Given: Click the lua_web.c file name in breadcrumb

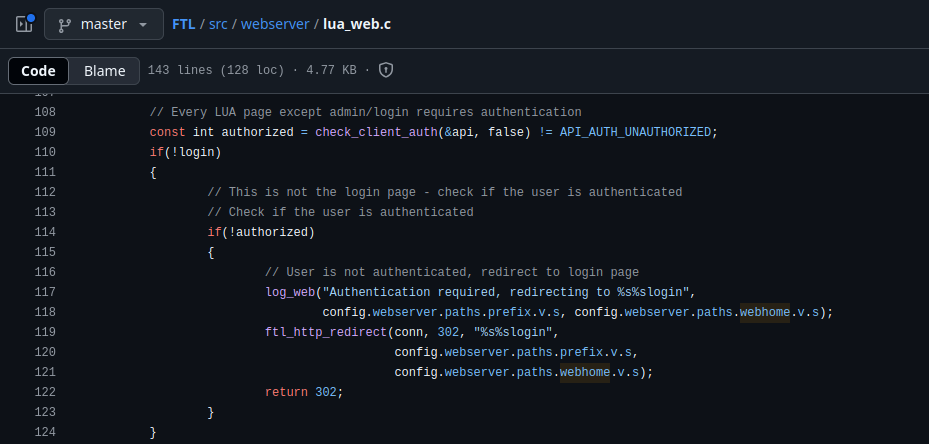Looking at the screenshot, I should [x=357, y=24].
